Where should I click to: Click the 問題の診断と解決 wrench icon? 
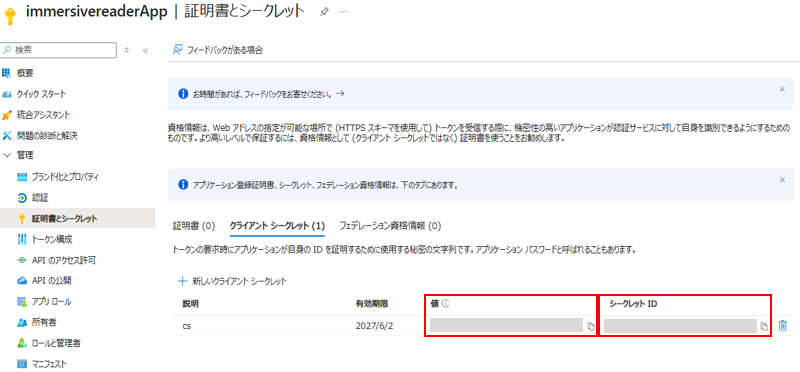click(x=6, y=136)
